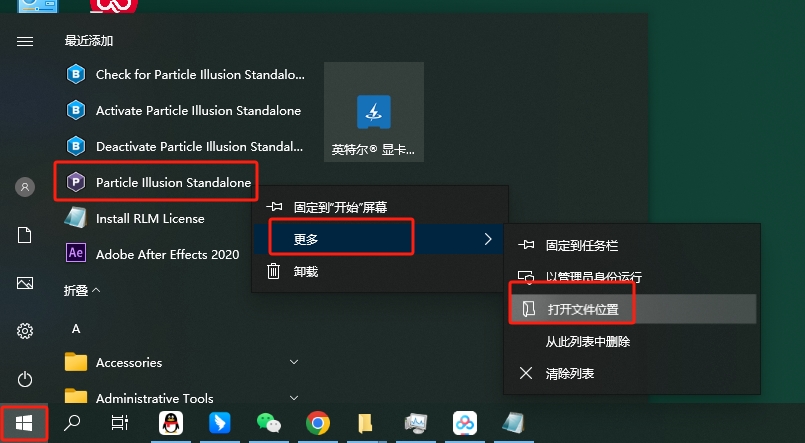Click the Windows Start button
This screenshot has width=805, height=443.
pyautogui.click(x=24, y=423)
